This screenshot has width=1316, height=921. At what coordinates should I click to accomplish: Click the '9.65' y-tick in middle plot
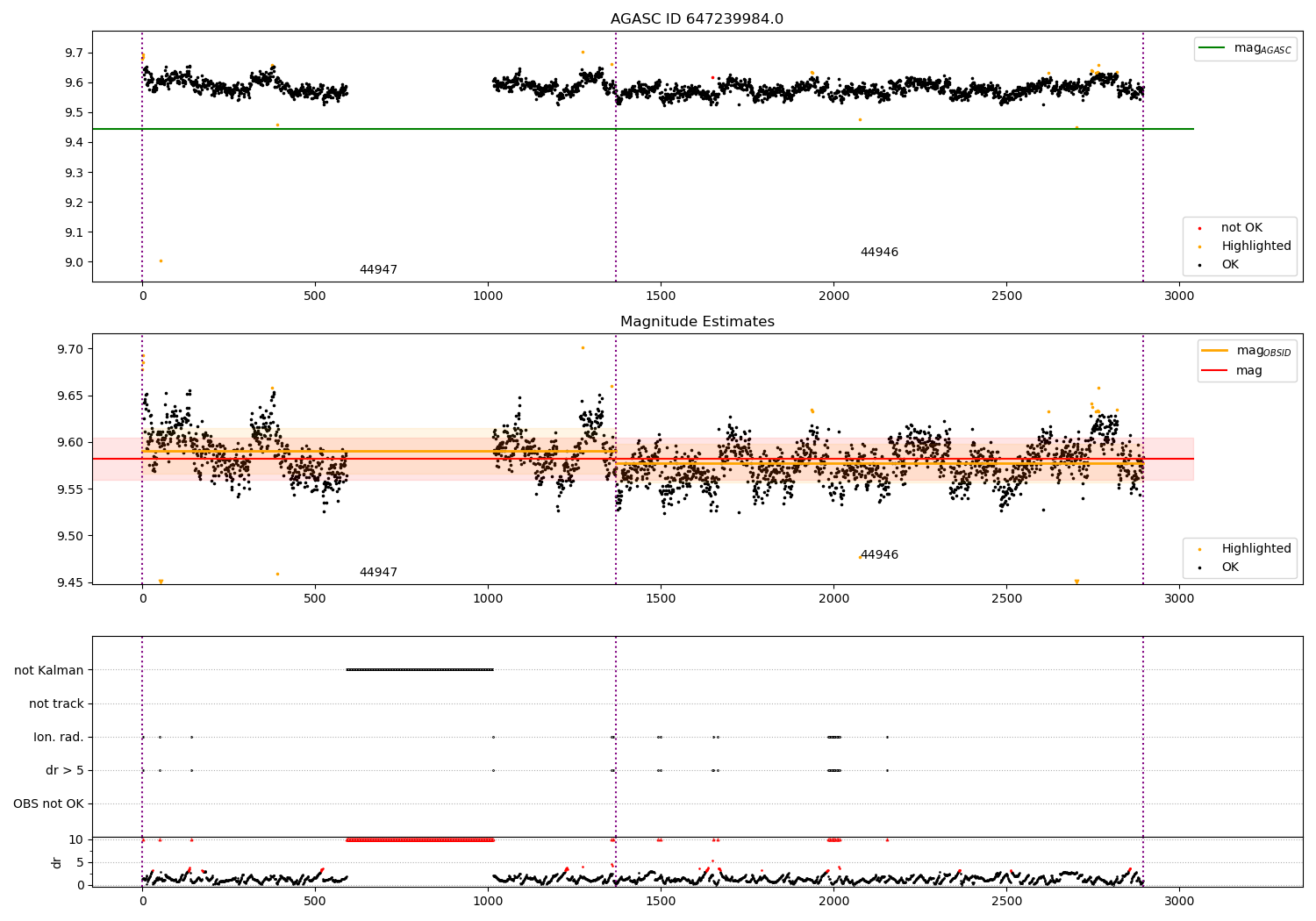click(71, 396)
